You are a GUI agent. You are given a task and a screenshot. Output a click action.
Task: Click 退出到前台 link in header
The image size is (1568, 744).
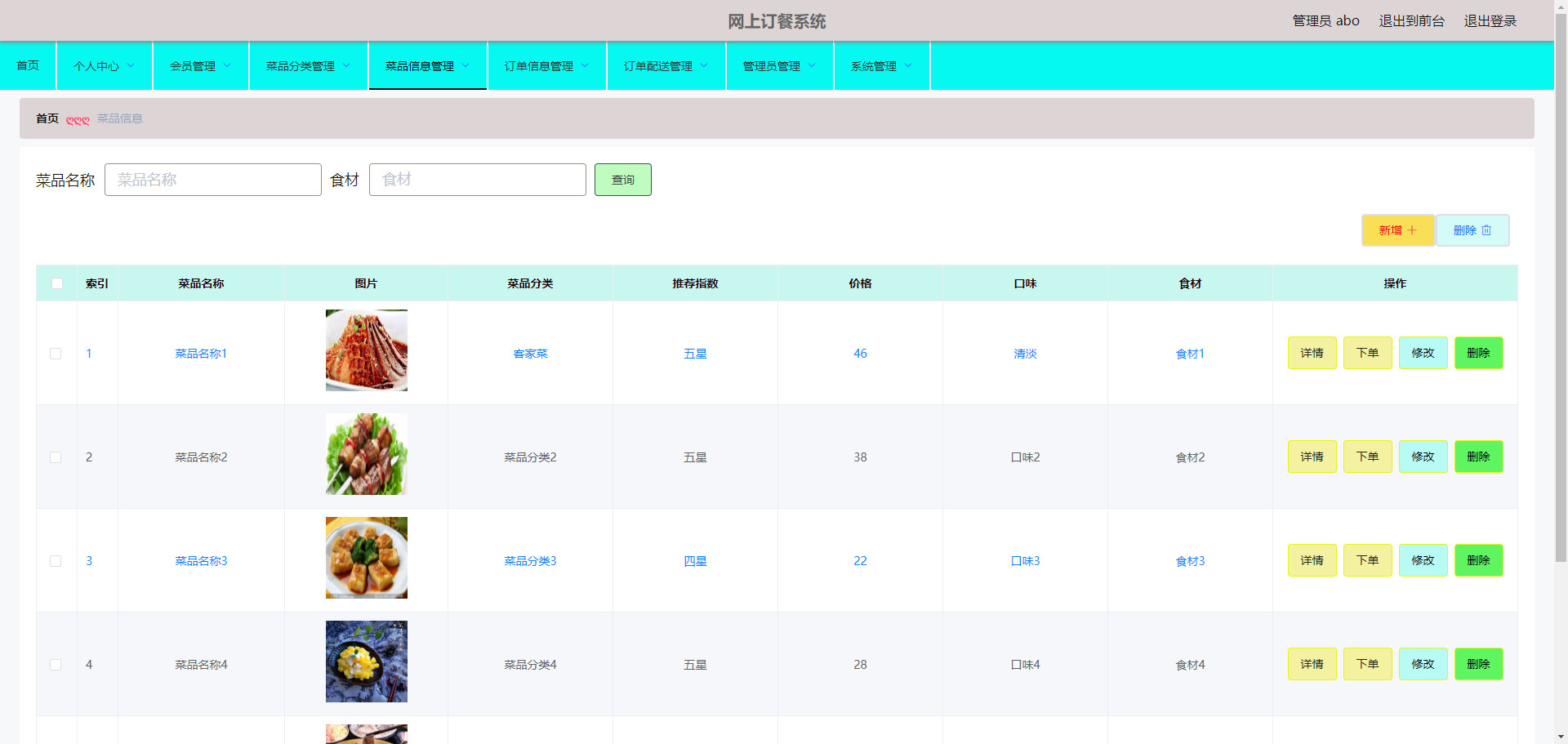click(1412, 21)
